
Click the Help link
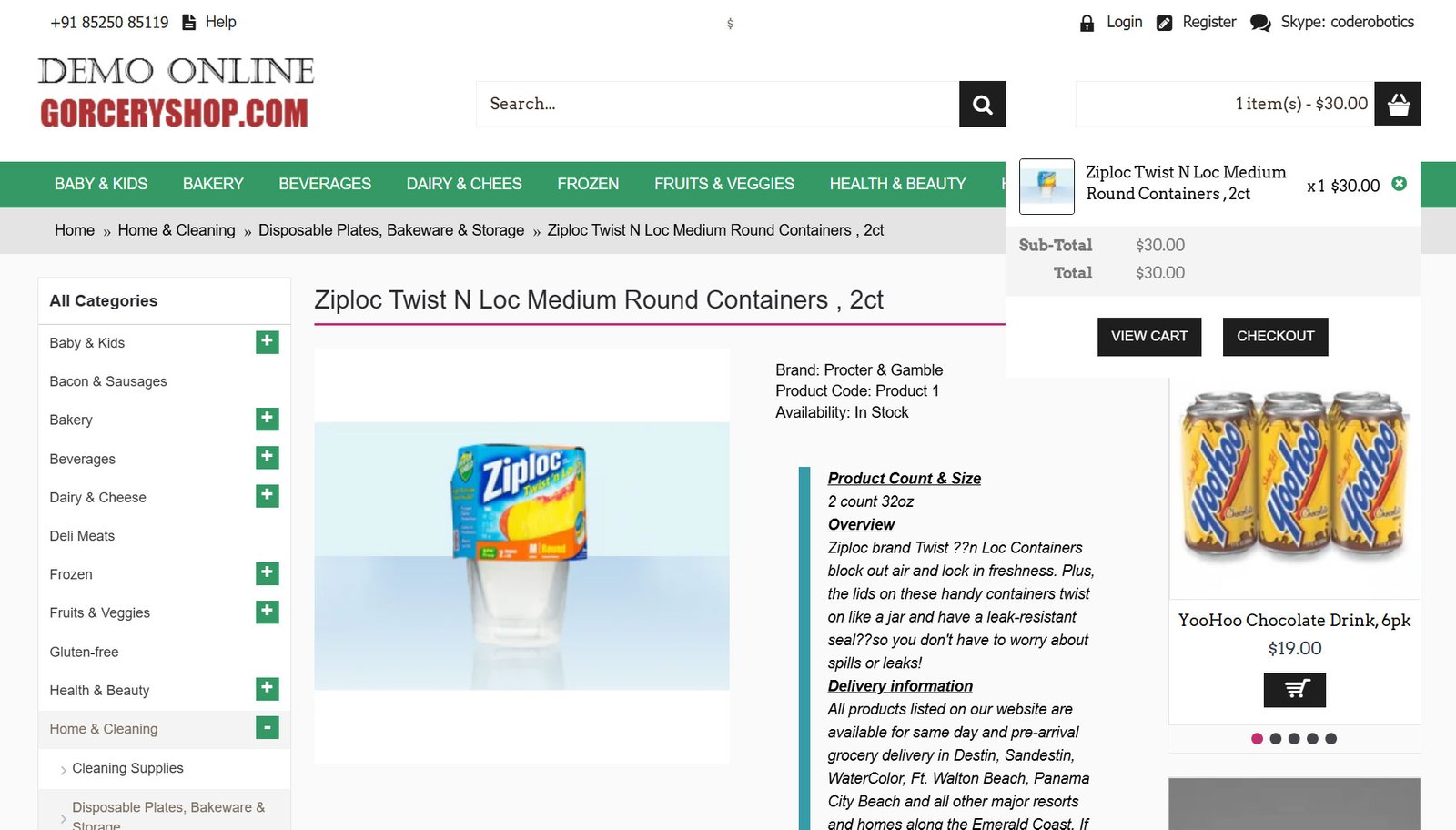220,22
